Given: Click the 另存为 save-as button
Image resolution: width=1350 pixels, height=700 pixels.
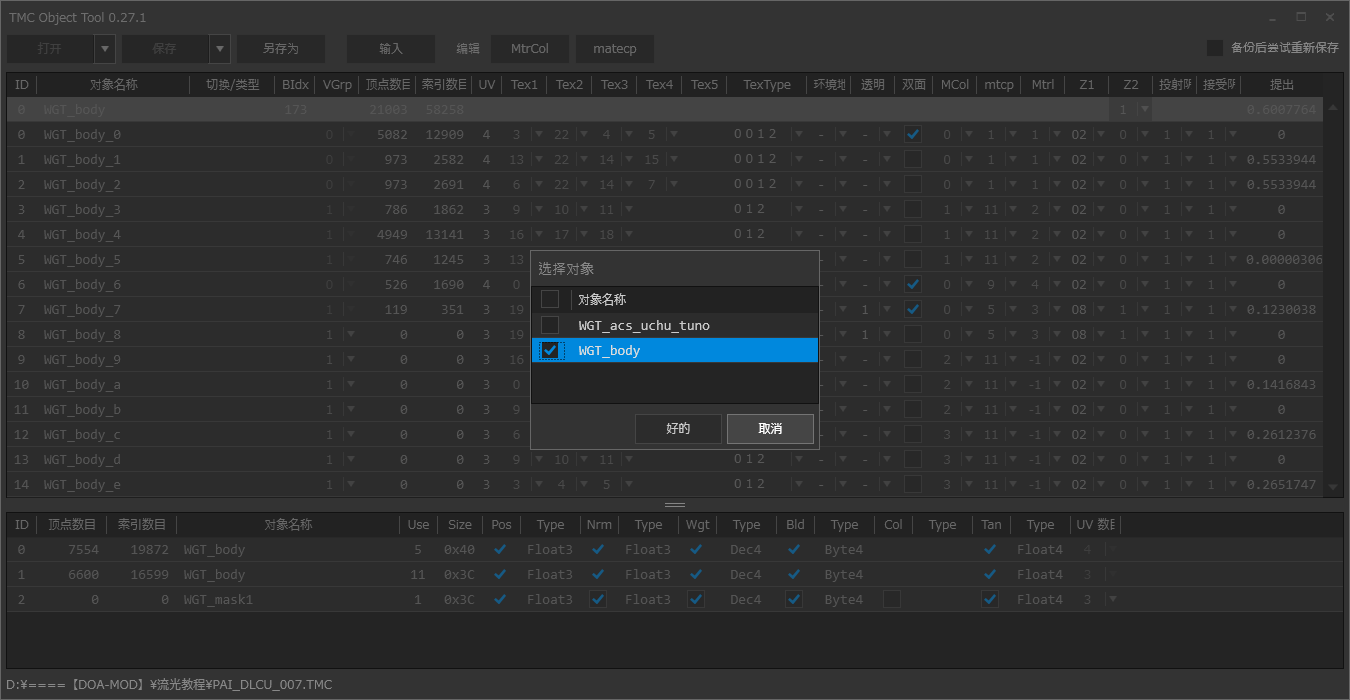Looking at the screenshot, I should click(x=281, y=48).
